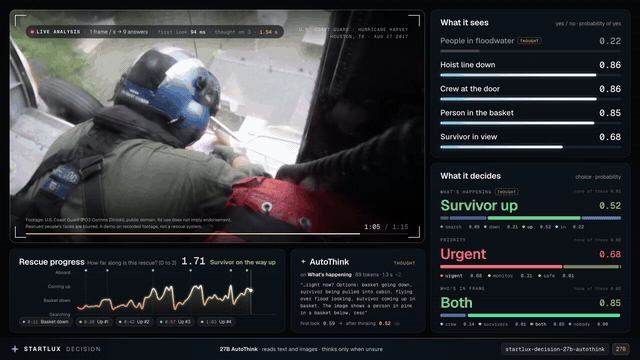Screen dimensions: 640x360
Task: Click the AutoThink sparkle icon
Action: tap(303, 262)
